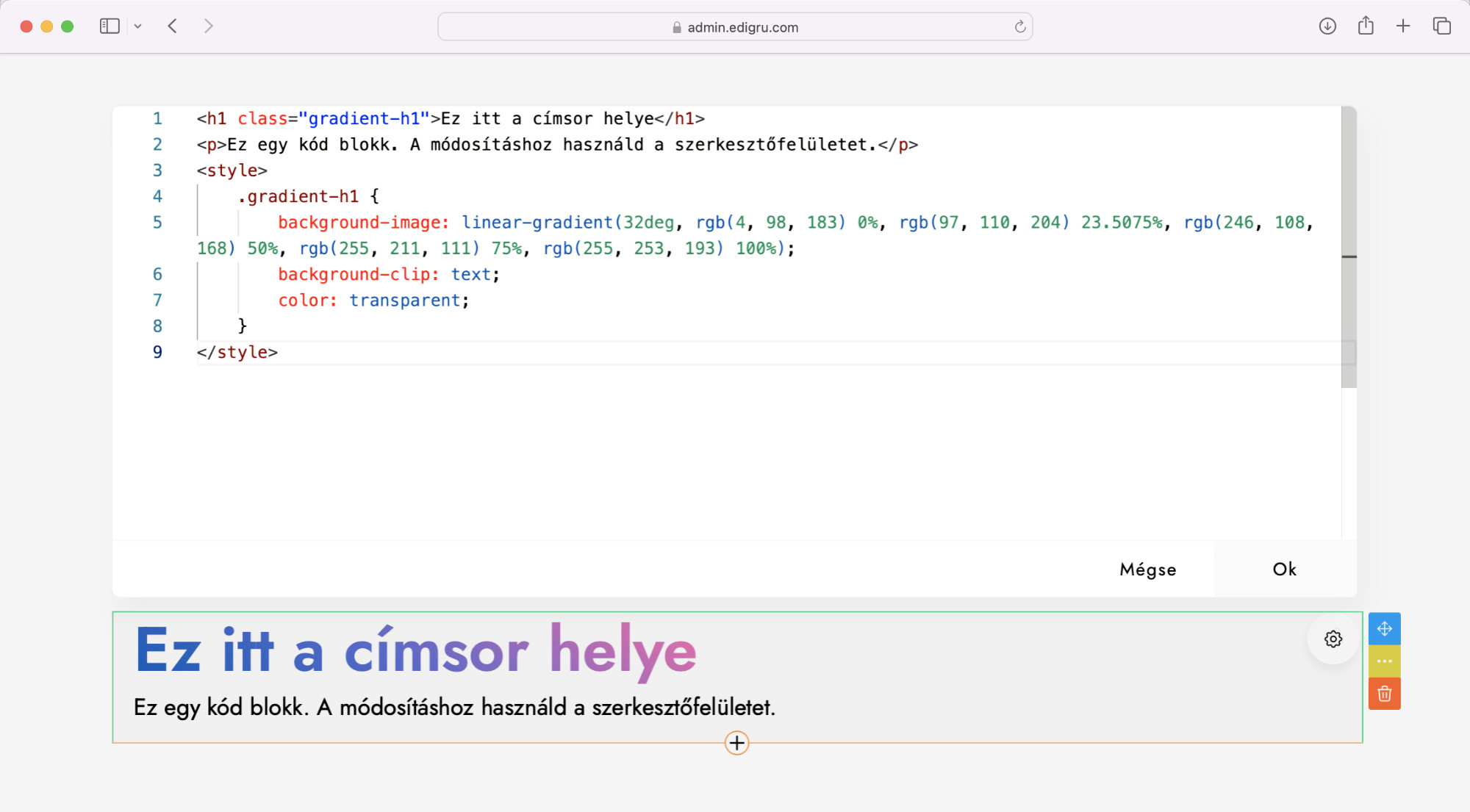Add a new block with the plus icon
Image resolution: width=1470 pixels, height=812 pixels.
736,743
